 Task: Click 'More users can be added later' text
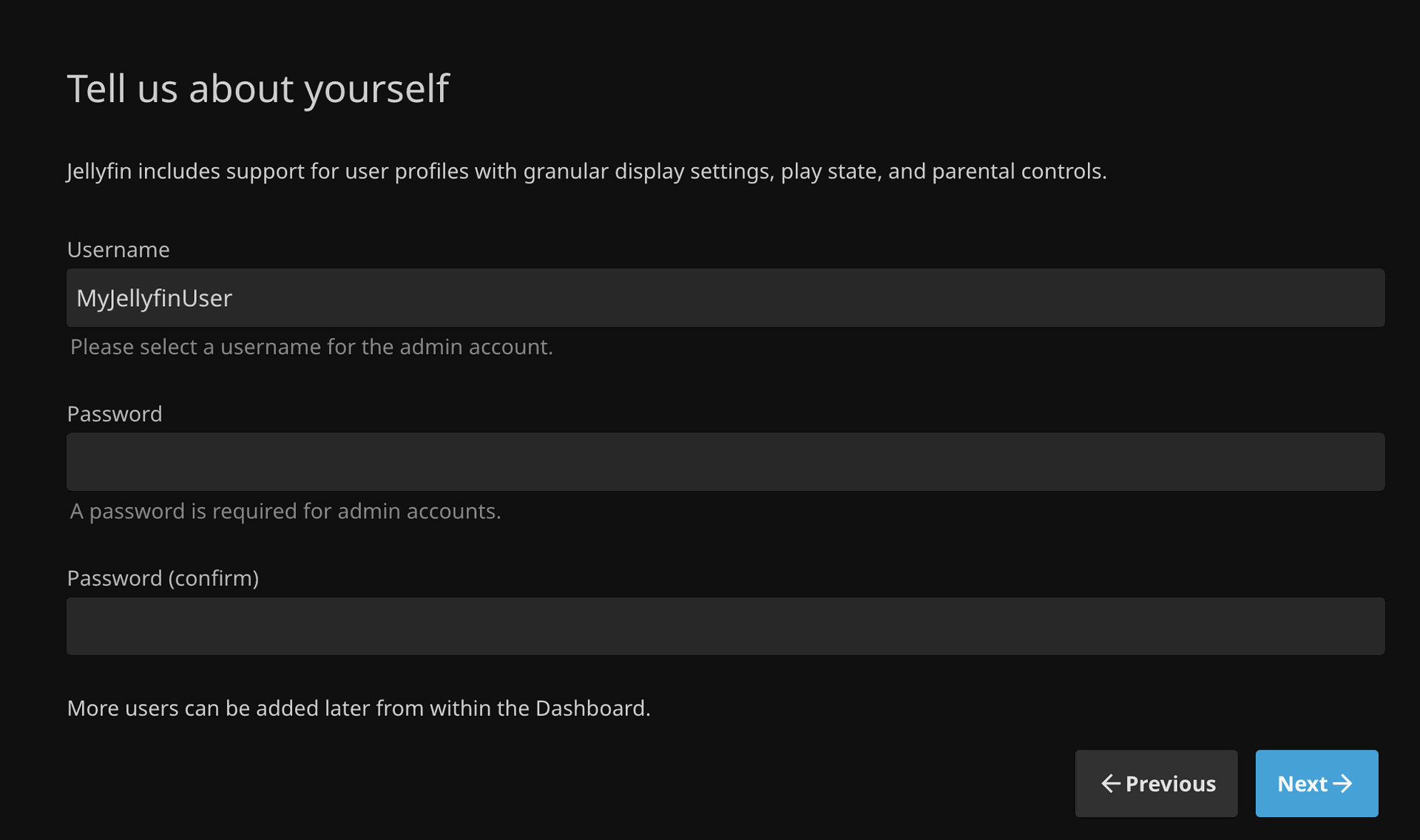coord(359,708)
